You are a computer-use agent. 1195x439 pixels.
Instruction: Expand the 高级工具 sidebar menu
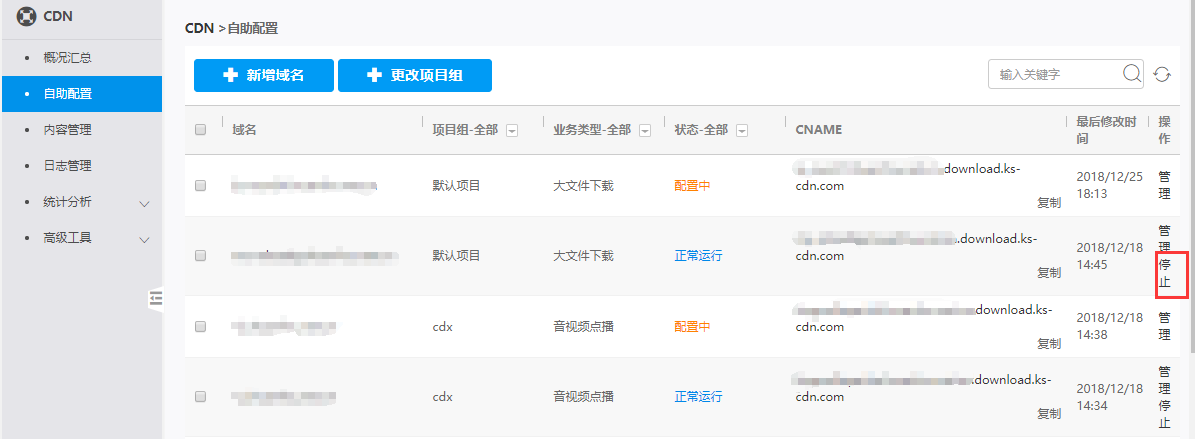(144, 239)
